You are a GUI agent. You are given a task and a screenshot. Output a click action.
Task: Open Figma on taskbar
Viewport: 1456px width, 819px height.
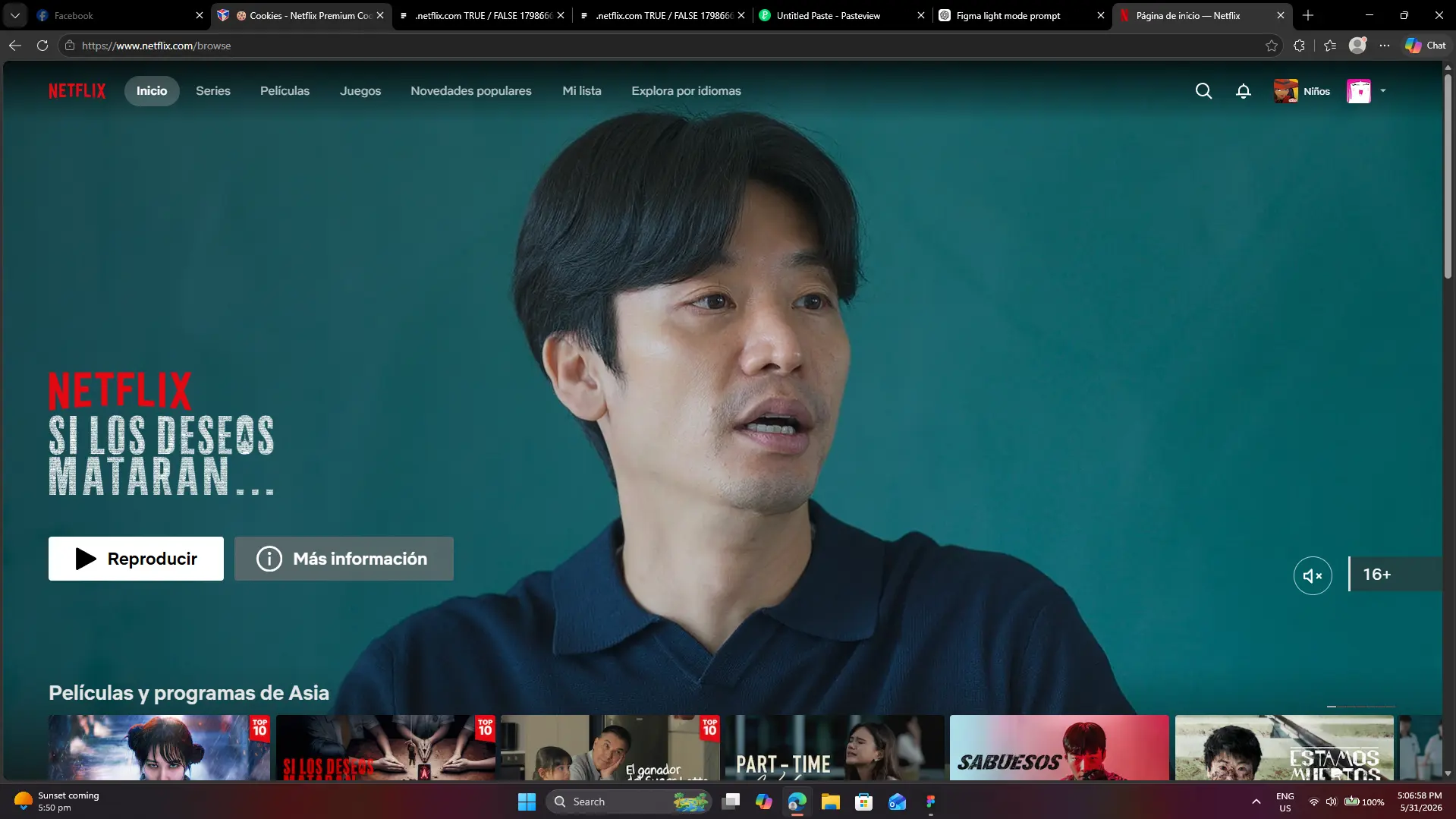[931, 802]
